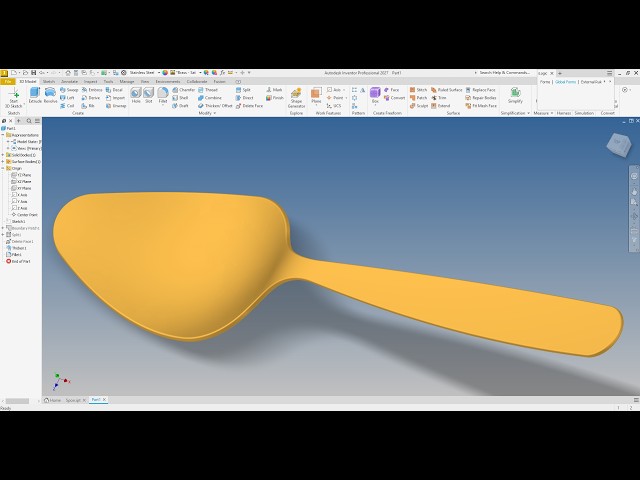Collapse the Origin folder

coord(3,168)
